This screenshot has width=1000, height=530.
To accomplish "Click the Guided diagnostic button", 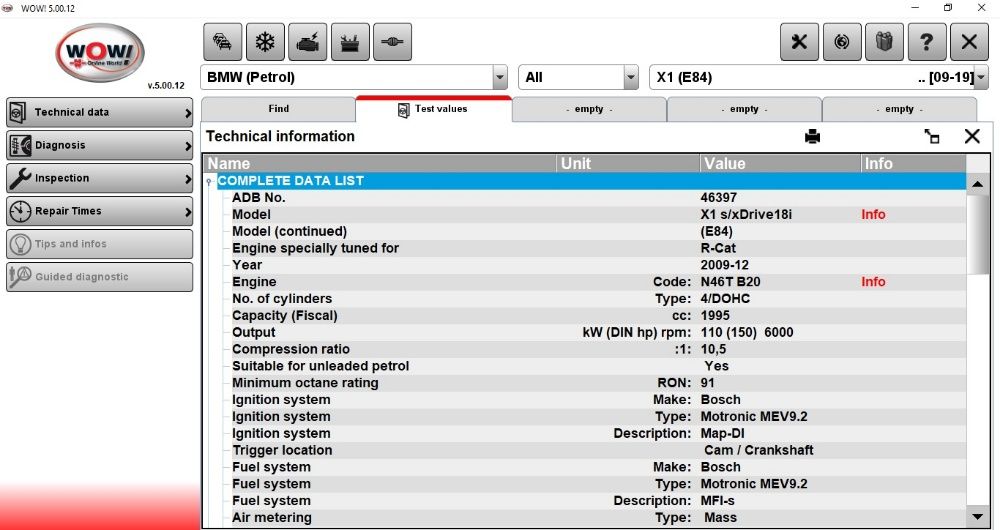I will click(99, 277).
